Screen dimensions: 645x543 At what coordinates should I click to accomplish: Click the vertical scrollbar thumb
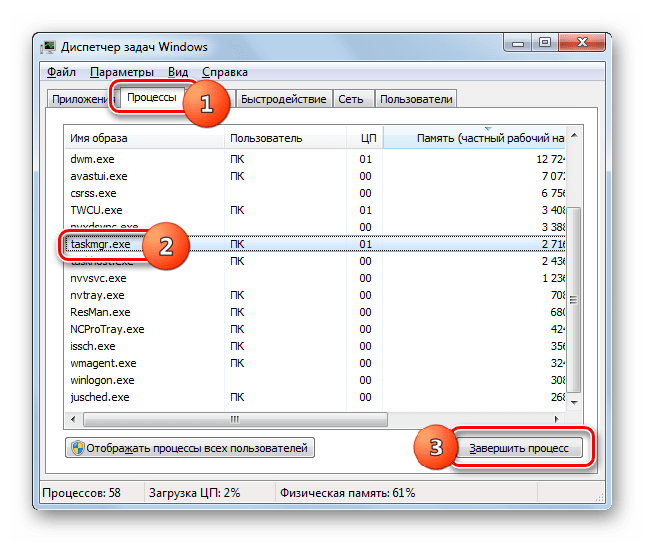tap(574, 299)
